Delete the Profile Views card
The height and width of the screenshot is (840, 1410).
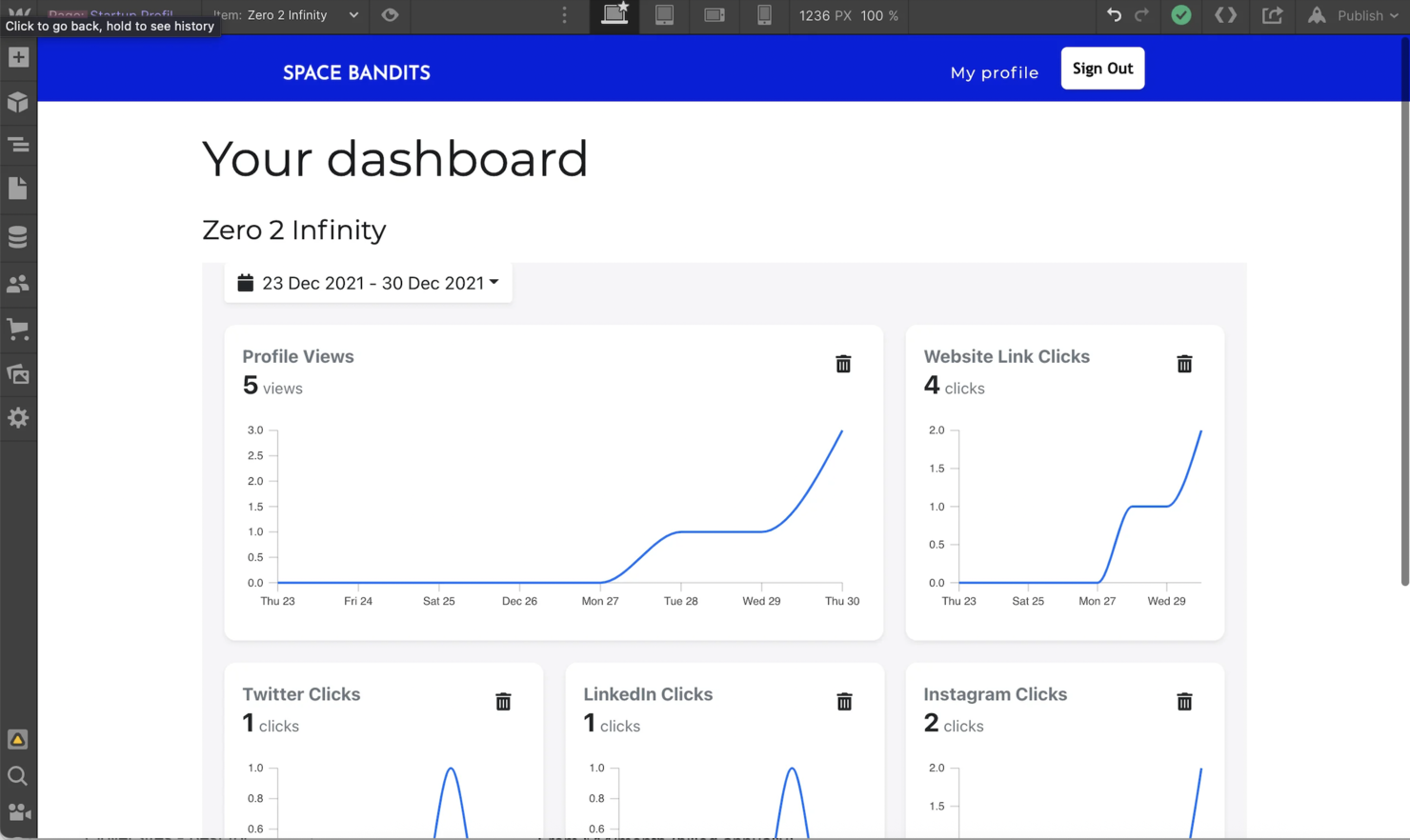coord(843,364)
